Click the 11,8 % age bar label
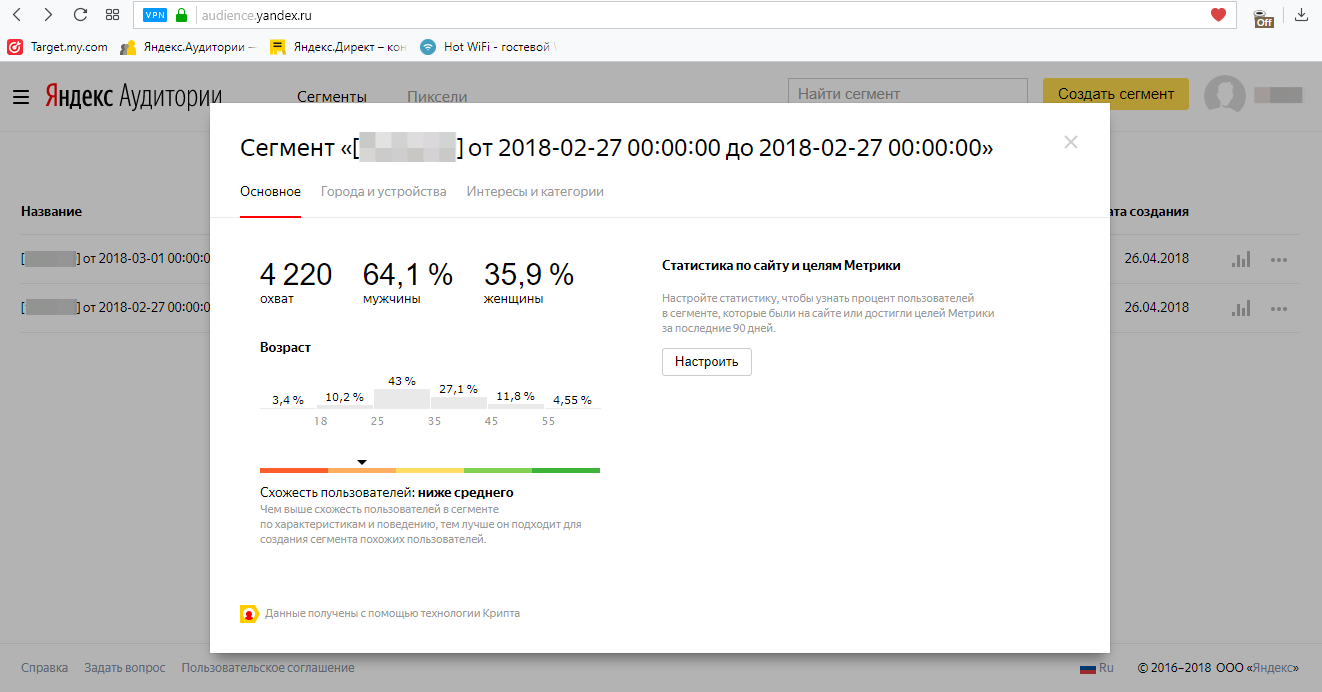The image size is (1322, 692). click(515, 396)
